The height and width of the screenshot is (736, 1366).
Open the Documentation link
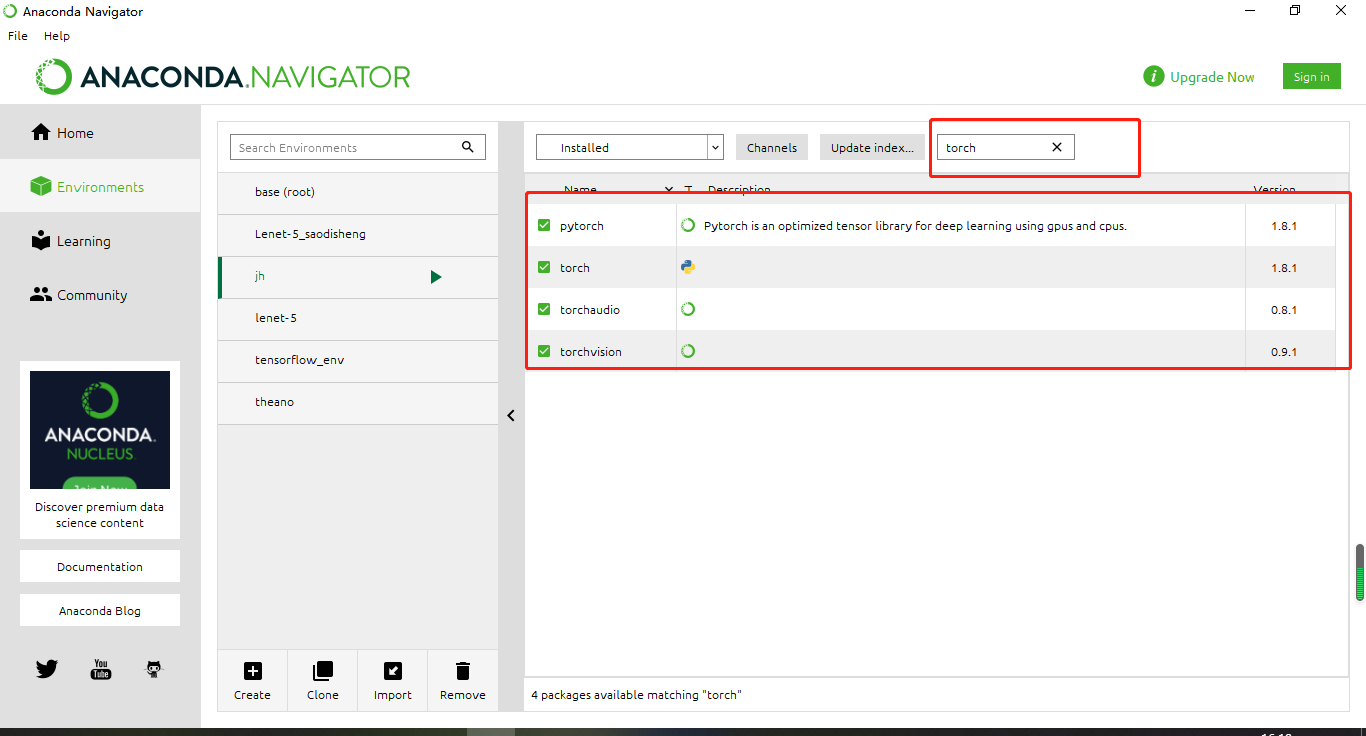tap(100, 566)
